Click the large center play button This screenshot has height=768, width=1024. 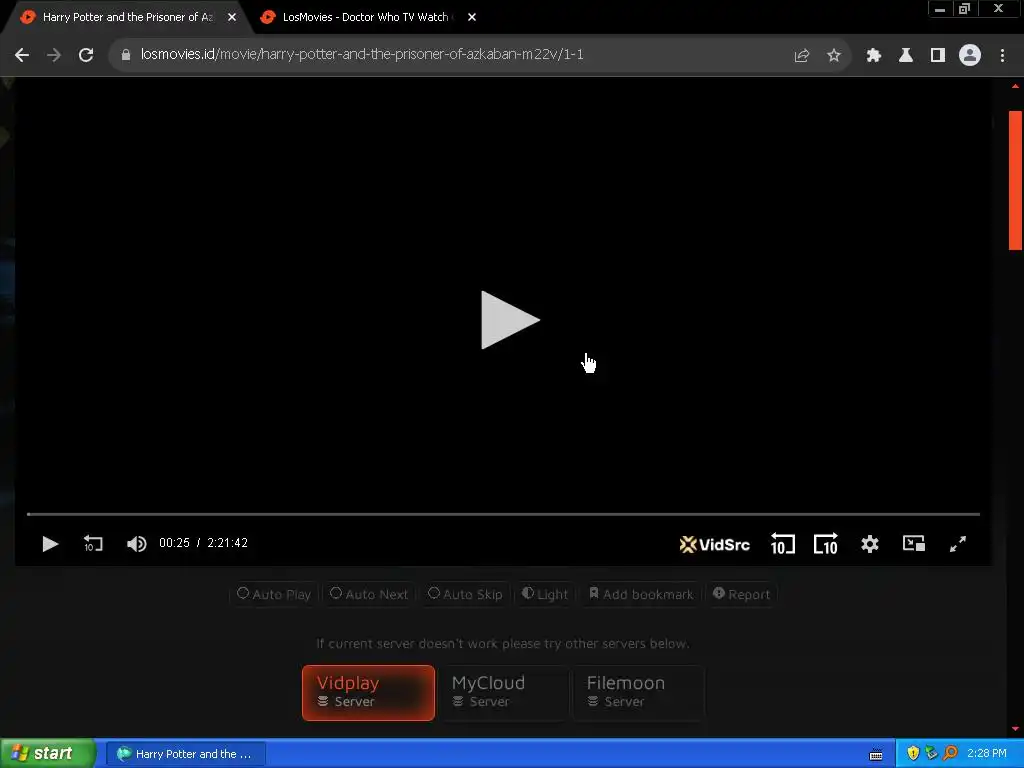(509, 320)
